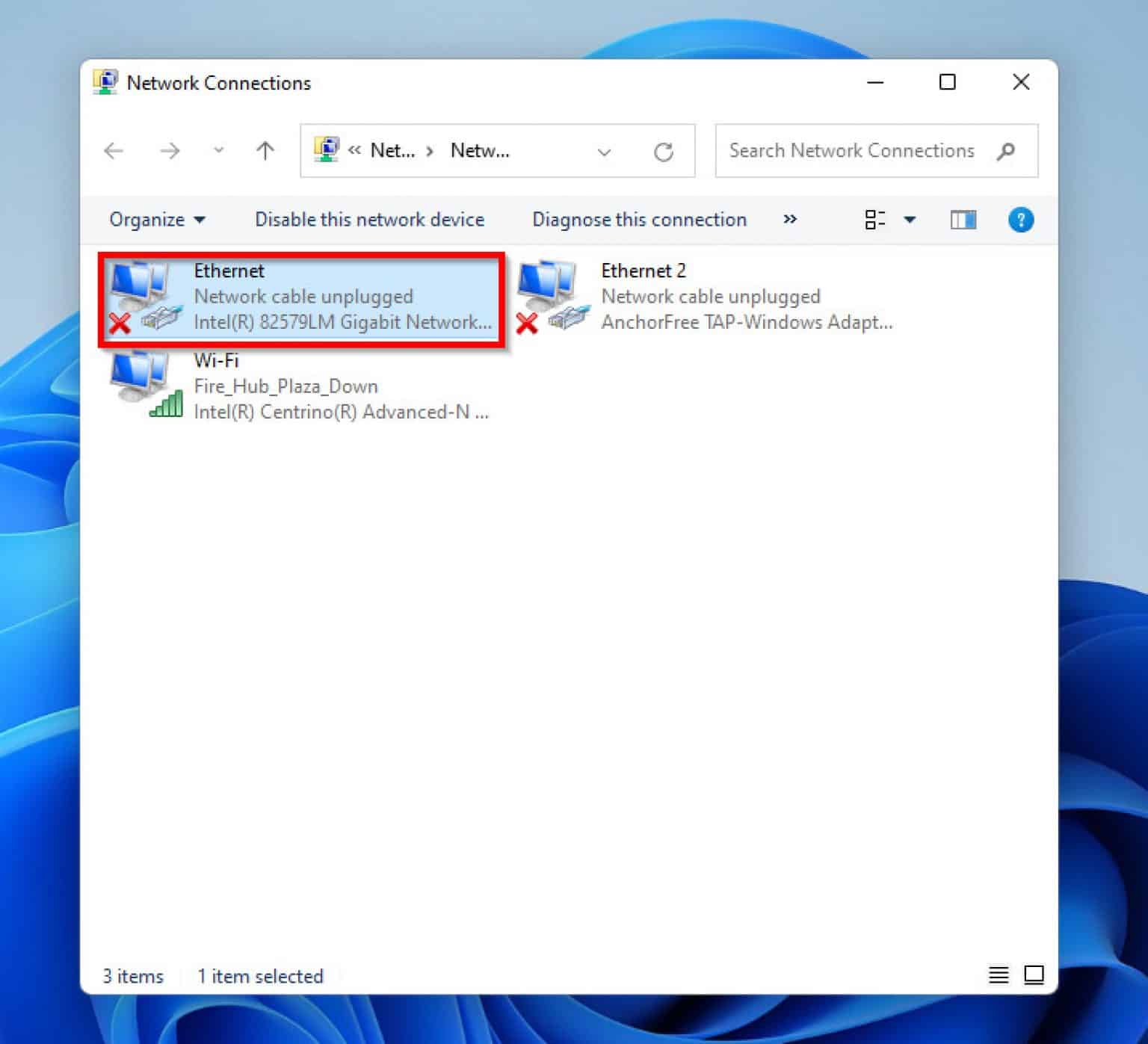This screenshot has height=1044, width=1148.
Task: Switch to large icons view at bottom right
Action: [1034, 974]
